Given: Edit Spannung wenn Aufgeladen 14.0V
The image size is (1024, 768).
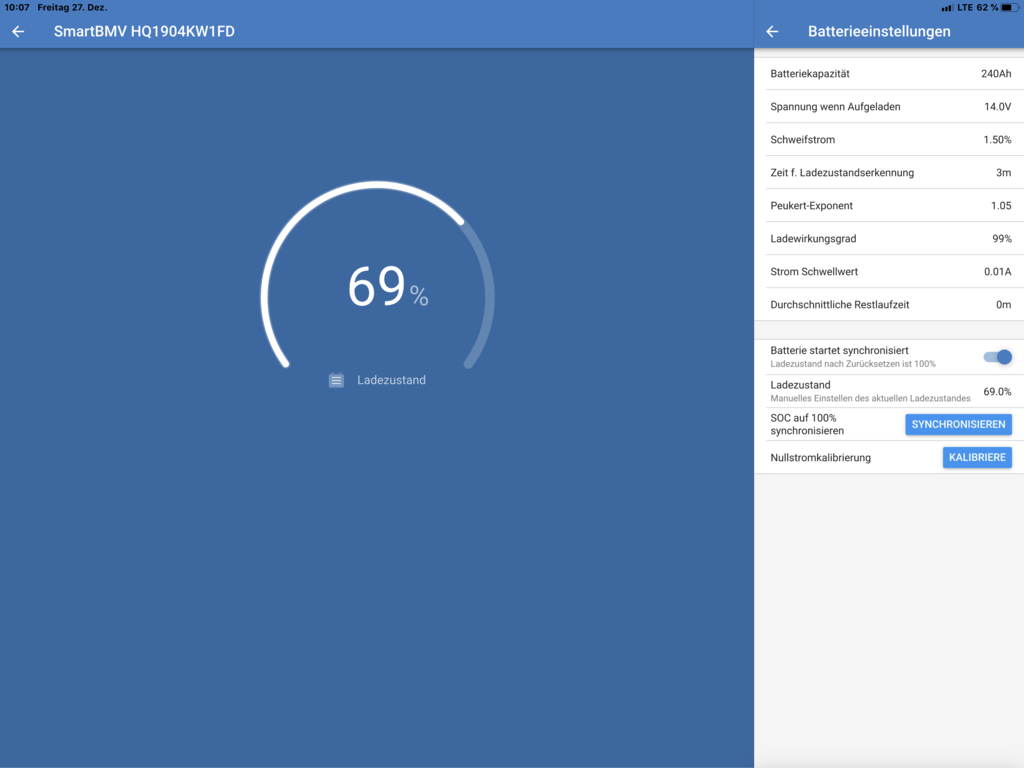Looking at the screenshot, I should point(891,106).
